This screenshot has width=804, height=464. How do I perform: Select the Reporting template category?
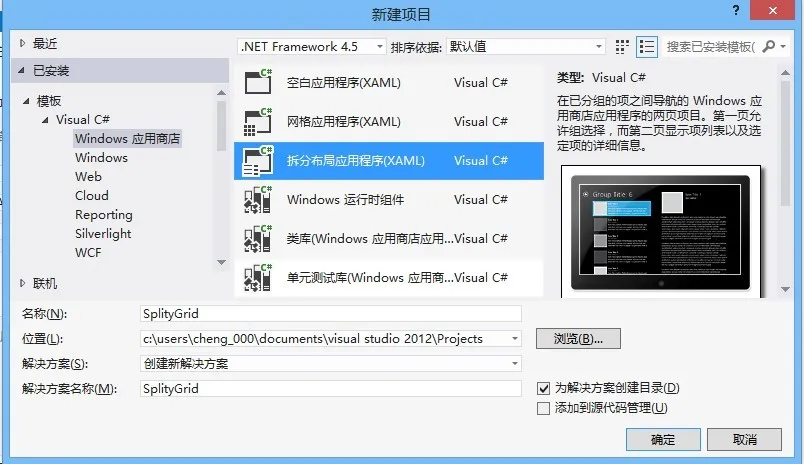[x=104, y=215]
